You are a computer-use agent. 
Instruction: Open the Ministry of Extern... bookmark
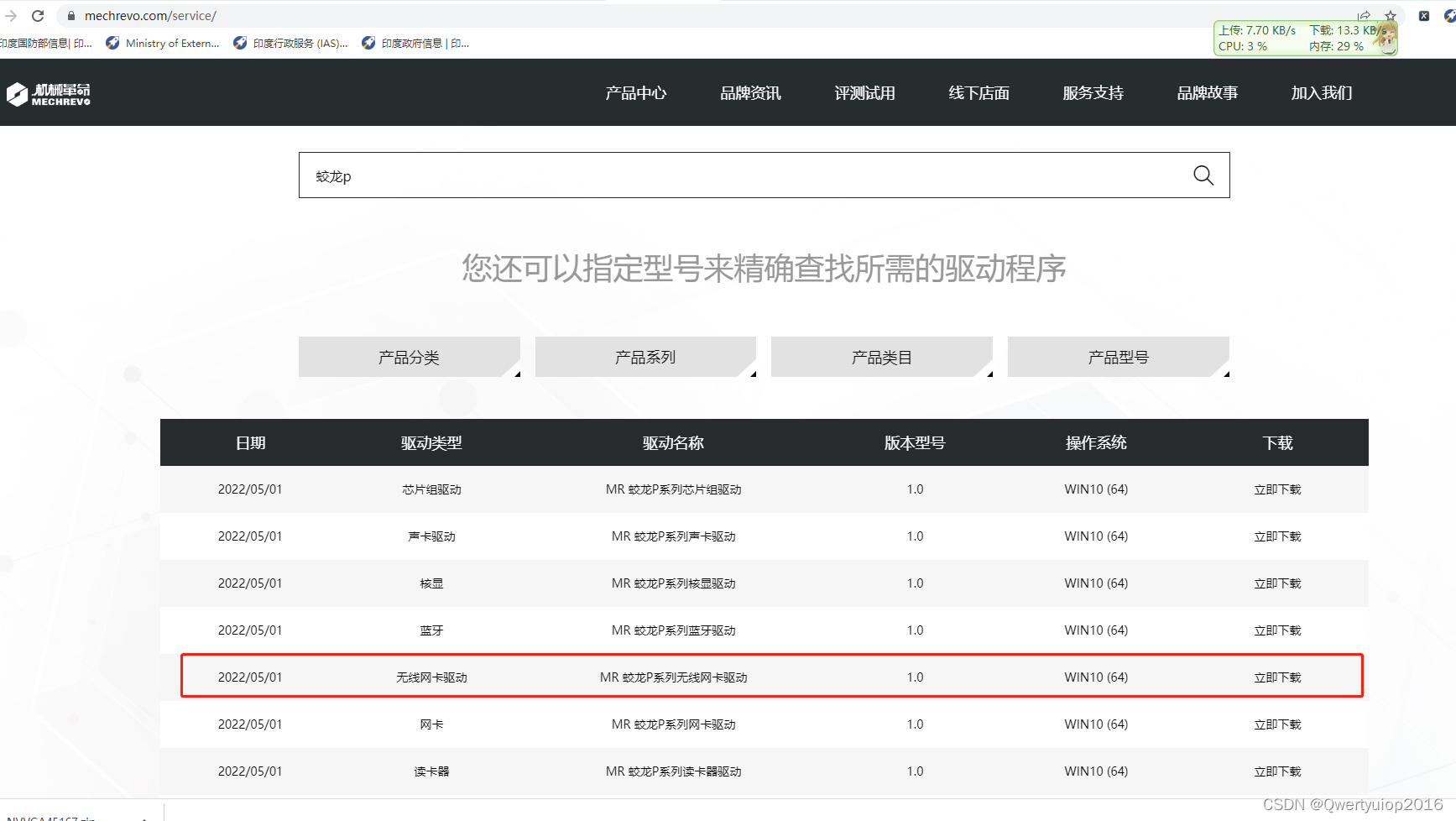163,44
